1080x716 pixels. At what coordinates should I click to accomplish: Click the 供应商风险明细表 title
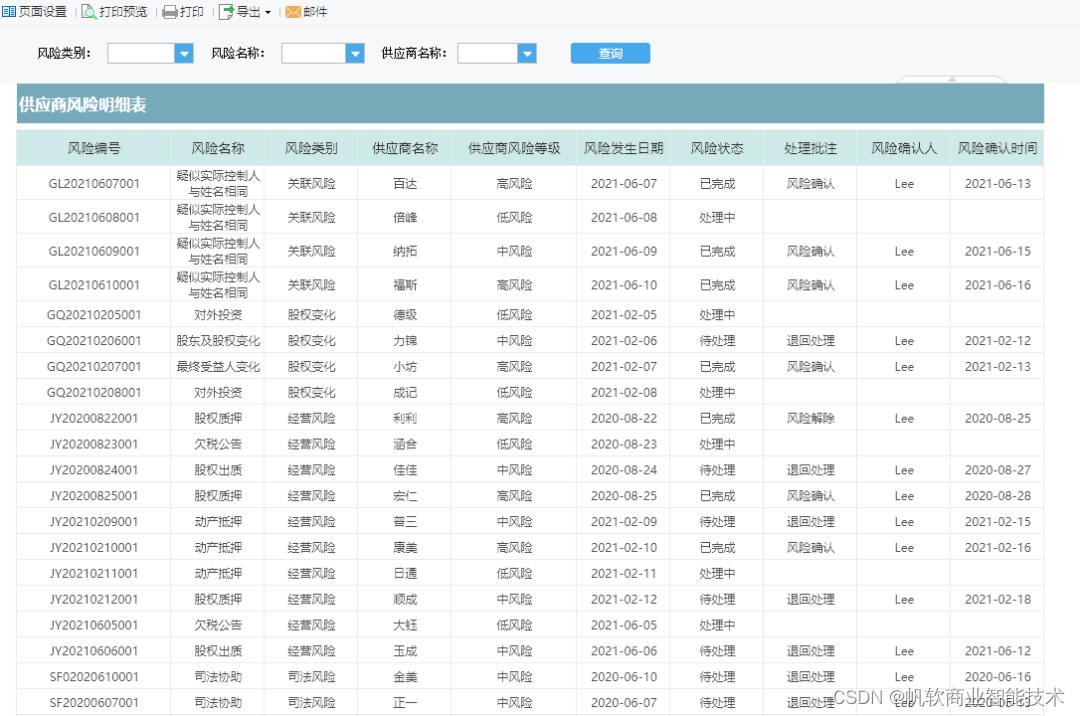pos(83,105)
